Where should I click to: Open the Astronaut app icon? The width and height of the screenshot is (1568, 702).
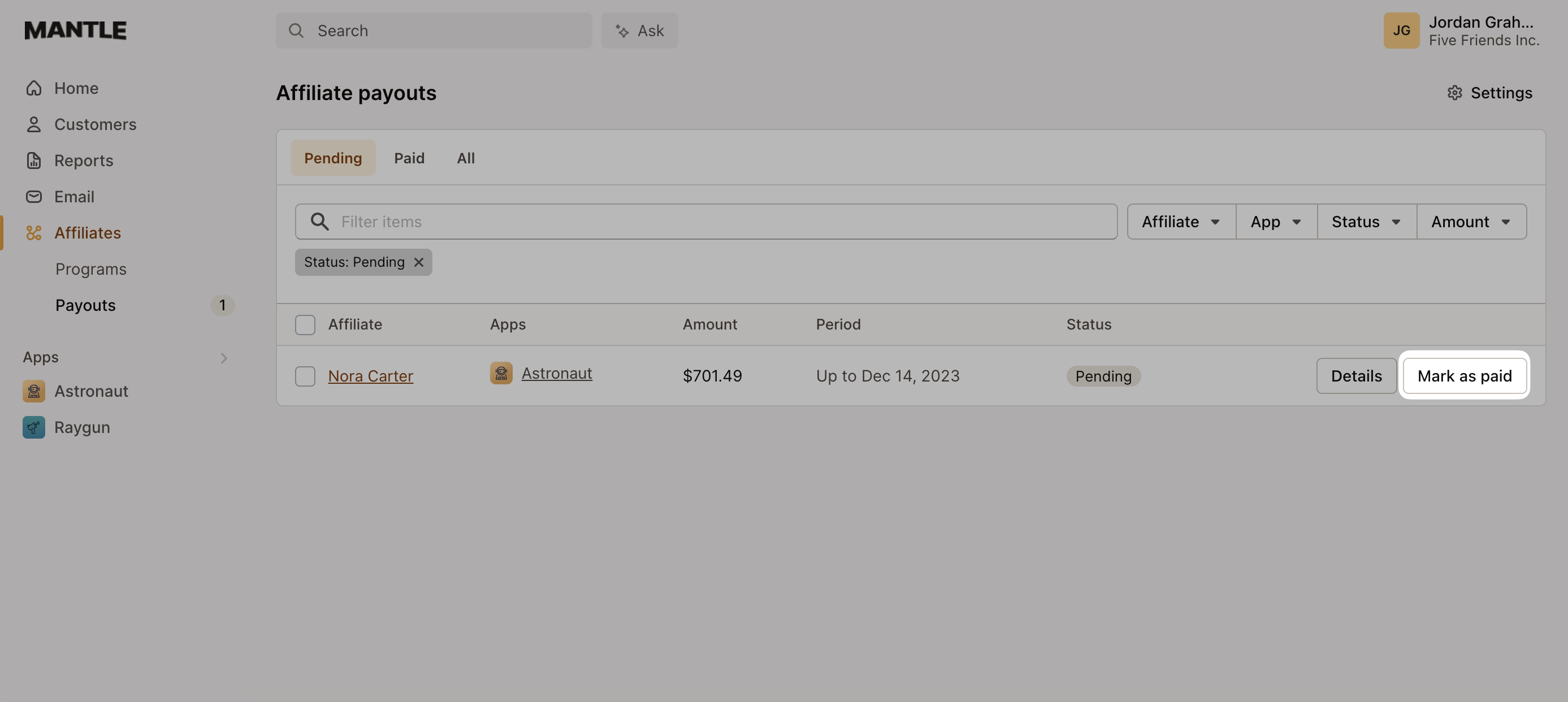34,391
